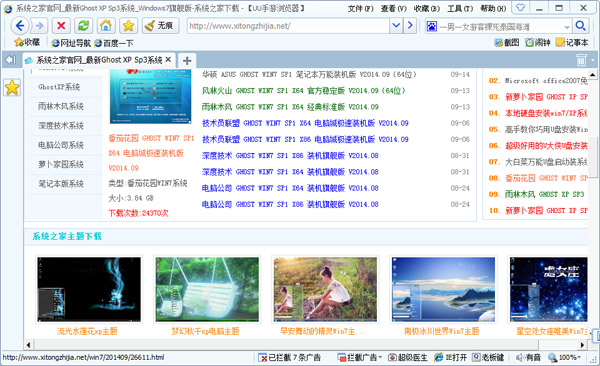
Task: Refresh the page with green arrows icon
Action: pyautogui.click(x=83, y=26)
